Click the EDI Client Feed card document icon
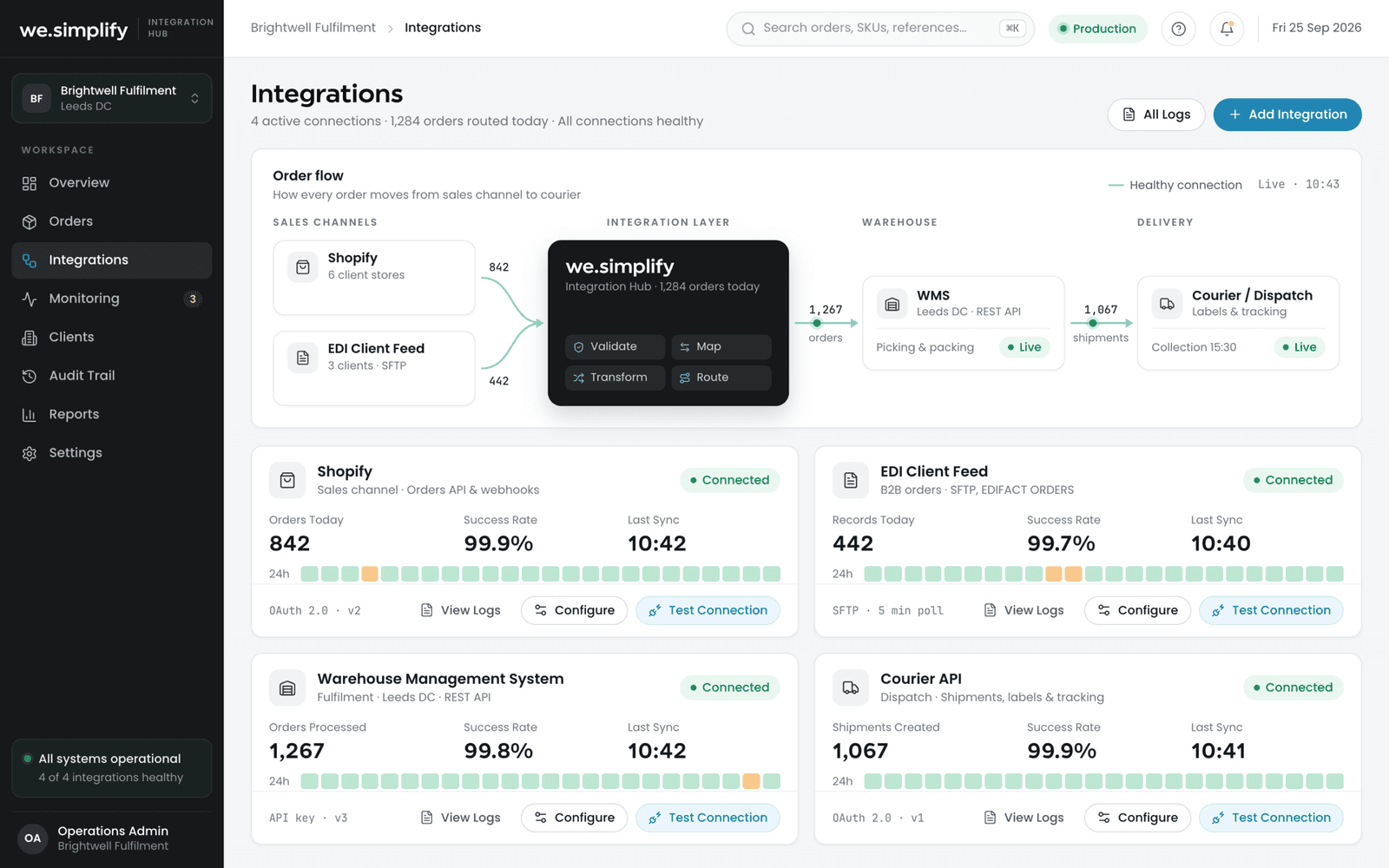 (851, 480)
